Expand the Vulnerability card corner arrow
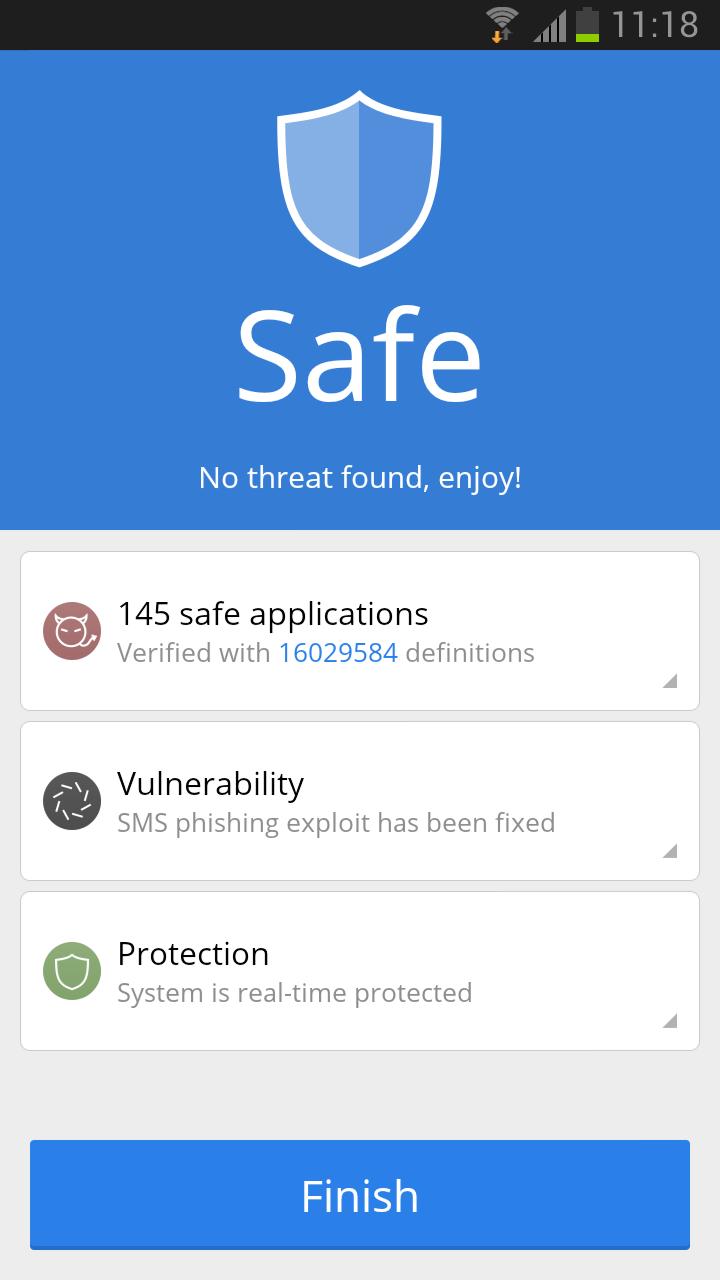The image size is (720, 1280). pyautogui.click(x=670, y=851)
